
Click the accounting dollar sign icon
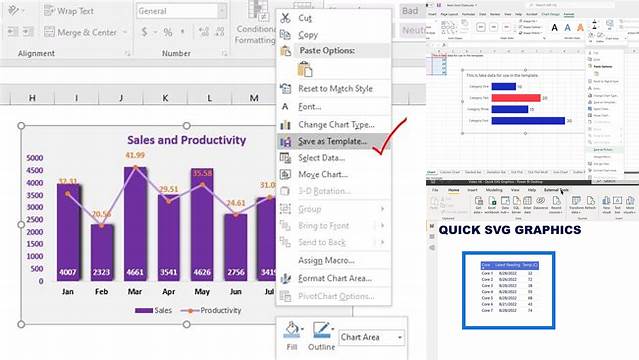(x=144, y=32)
